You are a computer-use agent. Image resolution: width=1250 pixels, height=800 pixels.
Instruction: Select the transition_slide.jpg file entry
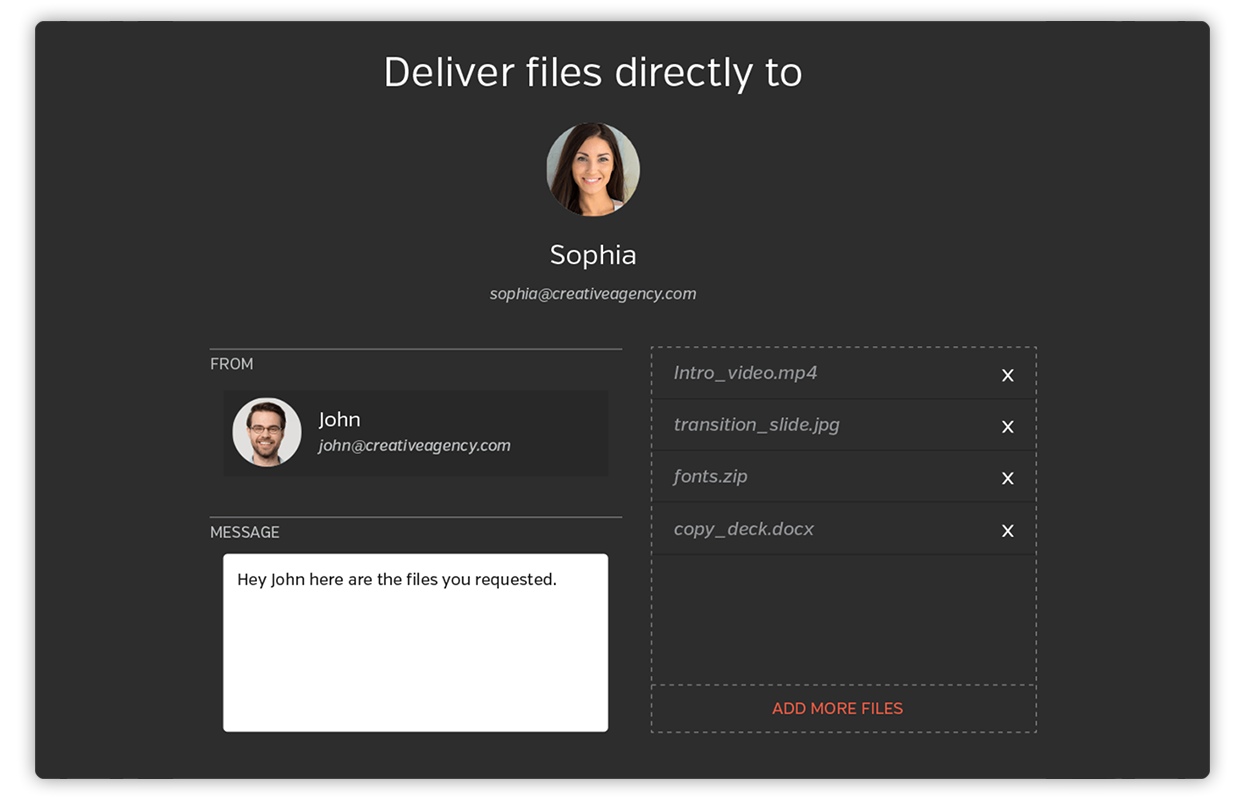coord(756,425)
